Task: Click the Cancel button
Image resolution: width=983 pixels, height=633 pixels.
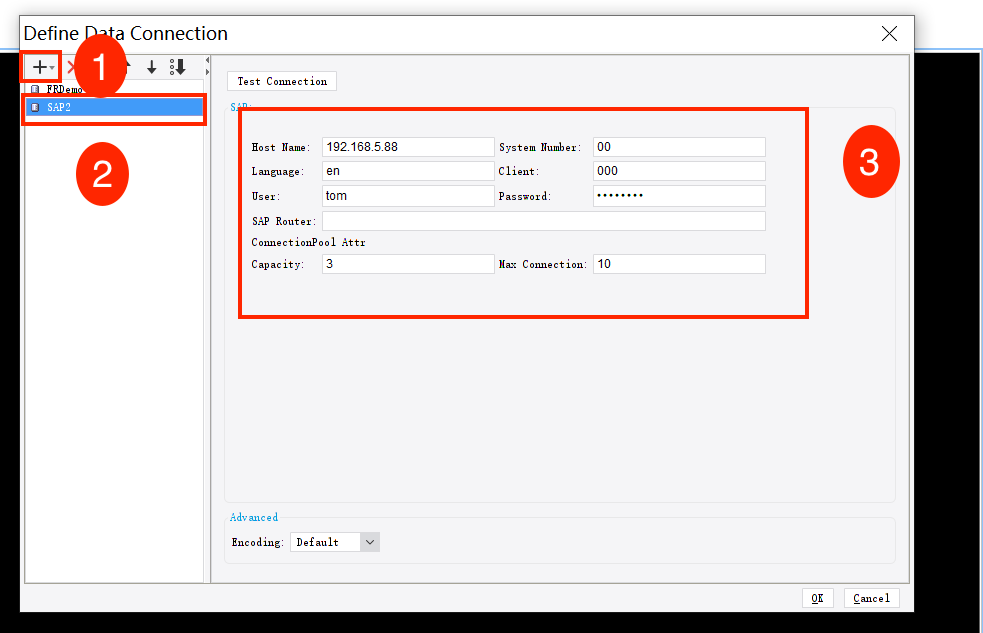Action: (x=871, y=598)
